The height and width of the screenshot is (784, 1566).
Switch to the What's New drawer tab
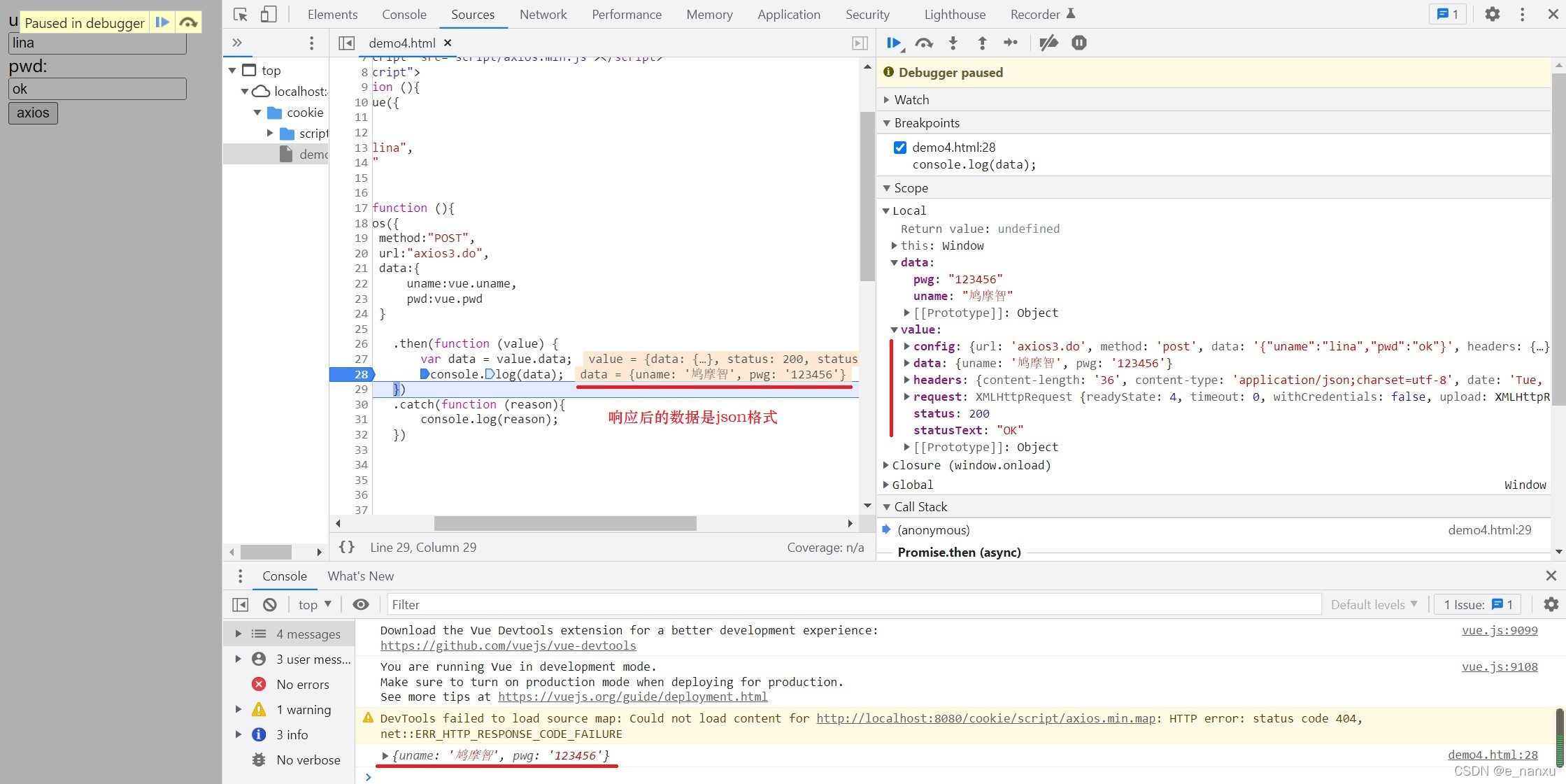click(361, 576)
